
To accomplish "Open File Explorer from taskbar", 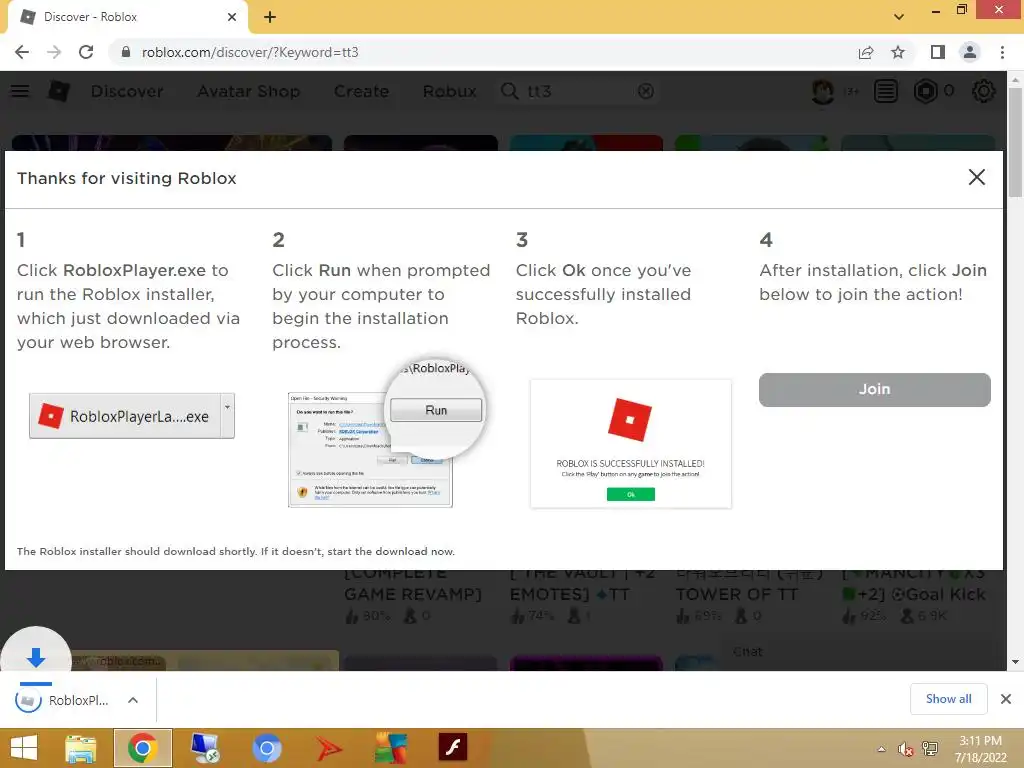I will click(81, 748).
